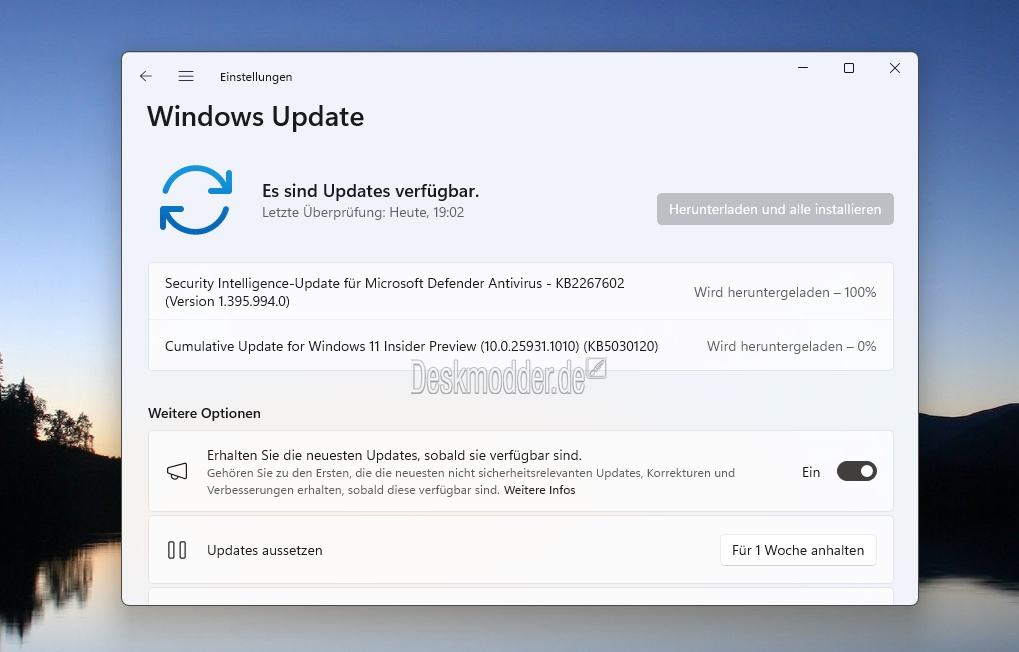Click "Es sind Updates verfügbar." text
1019x652 pixels.
[370, 191]
